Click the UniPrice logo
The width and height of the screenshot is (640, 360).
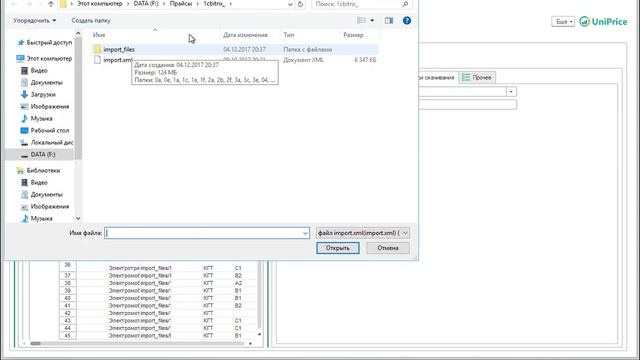point(603,22)
